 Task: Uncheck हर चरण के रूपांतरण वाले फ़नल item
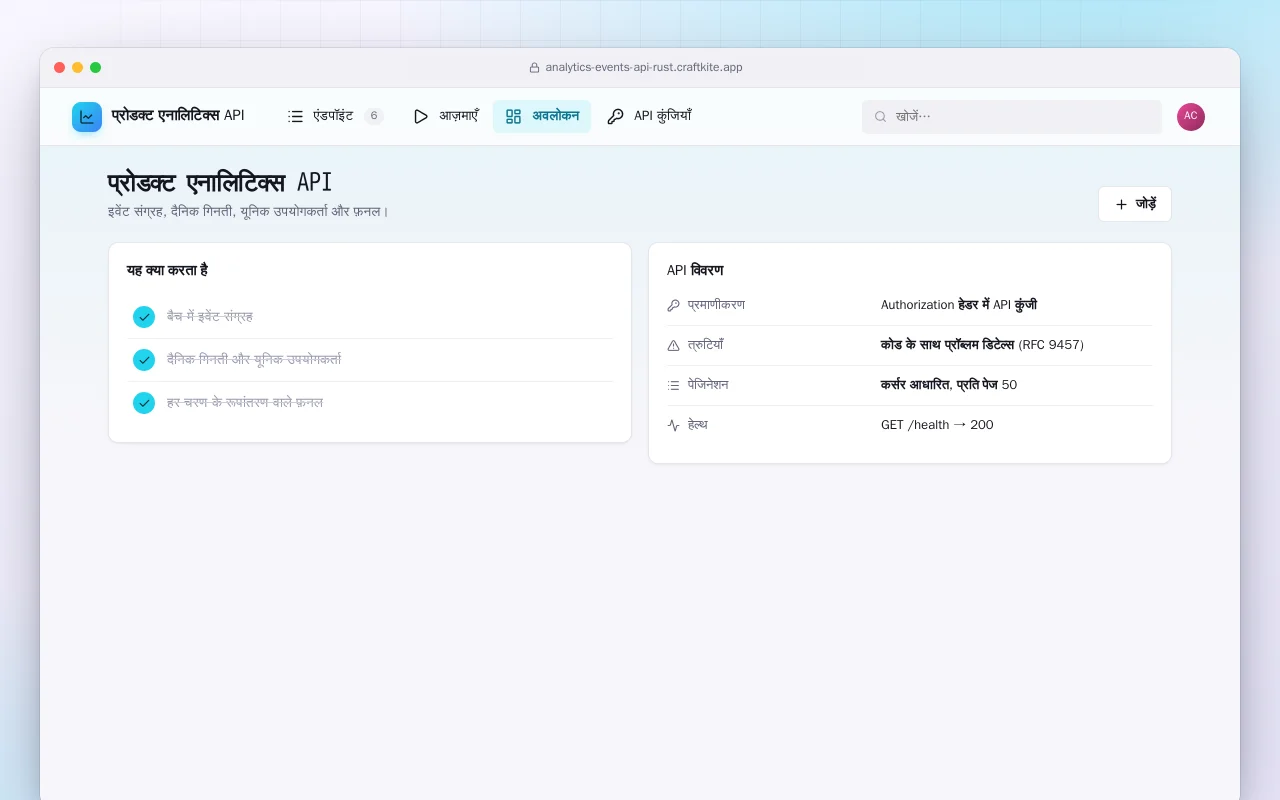click(144, 402)
